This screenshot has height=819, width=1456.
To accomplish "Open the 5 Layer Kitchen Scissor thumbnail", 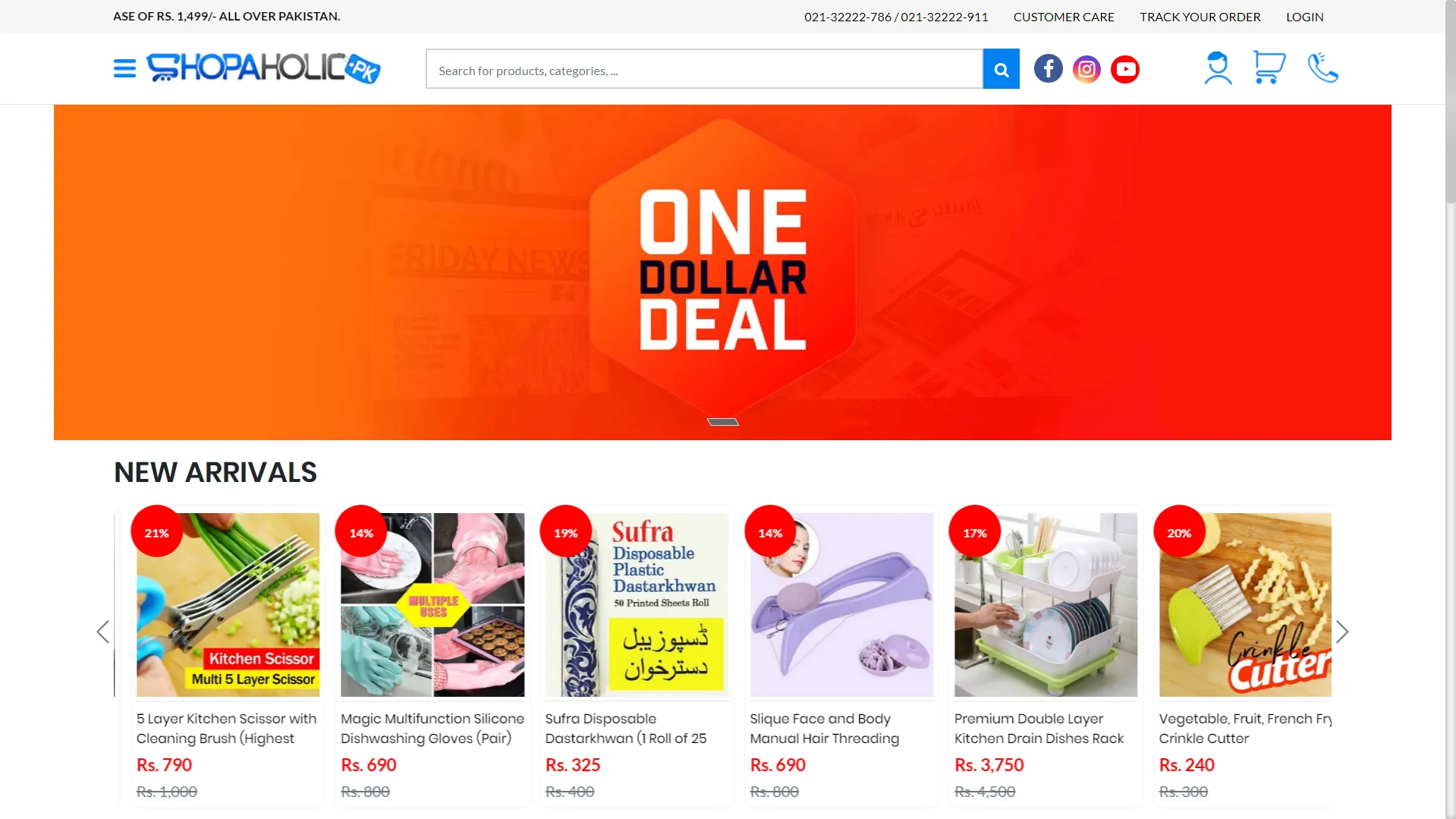I will tap(228, 605).
